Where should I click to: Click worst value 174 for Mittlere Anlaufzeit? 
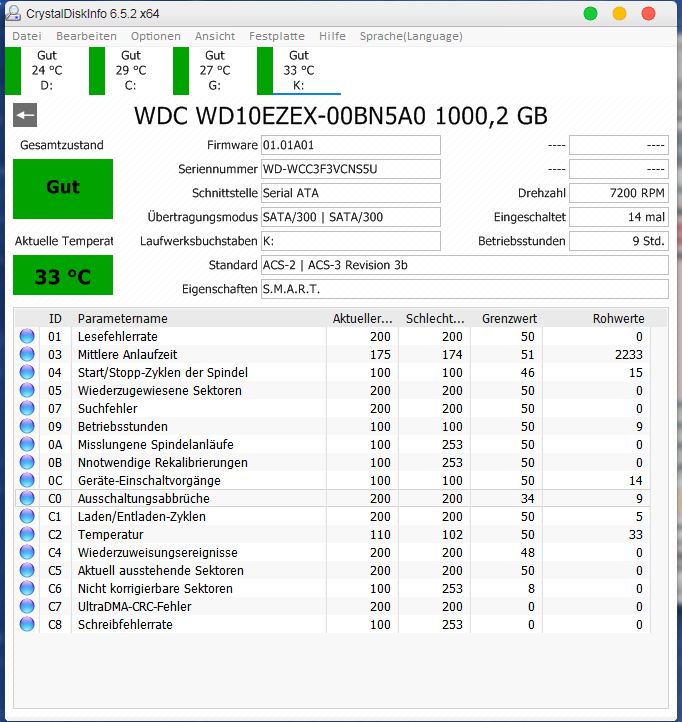pos(452,354)
